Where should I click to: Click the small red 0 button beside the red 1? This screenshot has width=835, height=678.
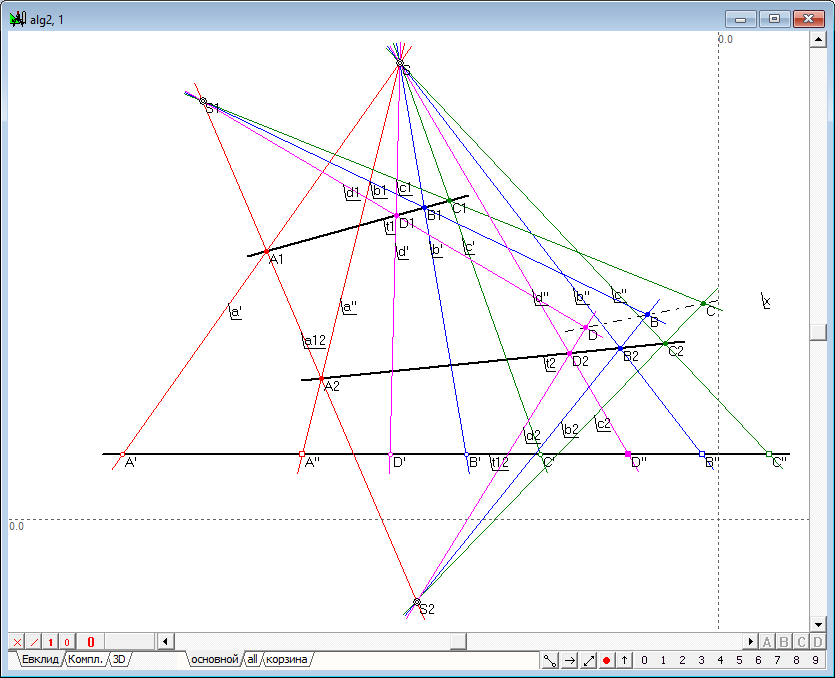click(x=67, y=642)
